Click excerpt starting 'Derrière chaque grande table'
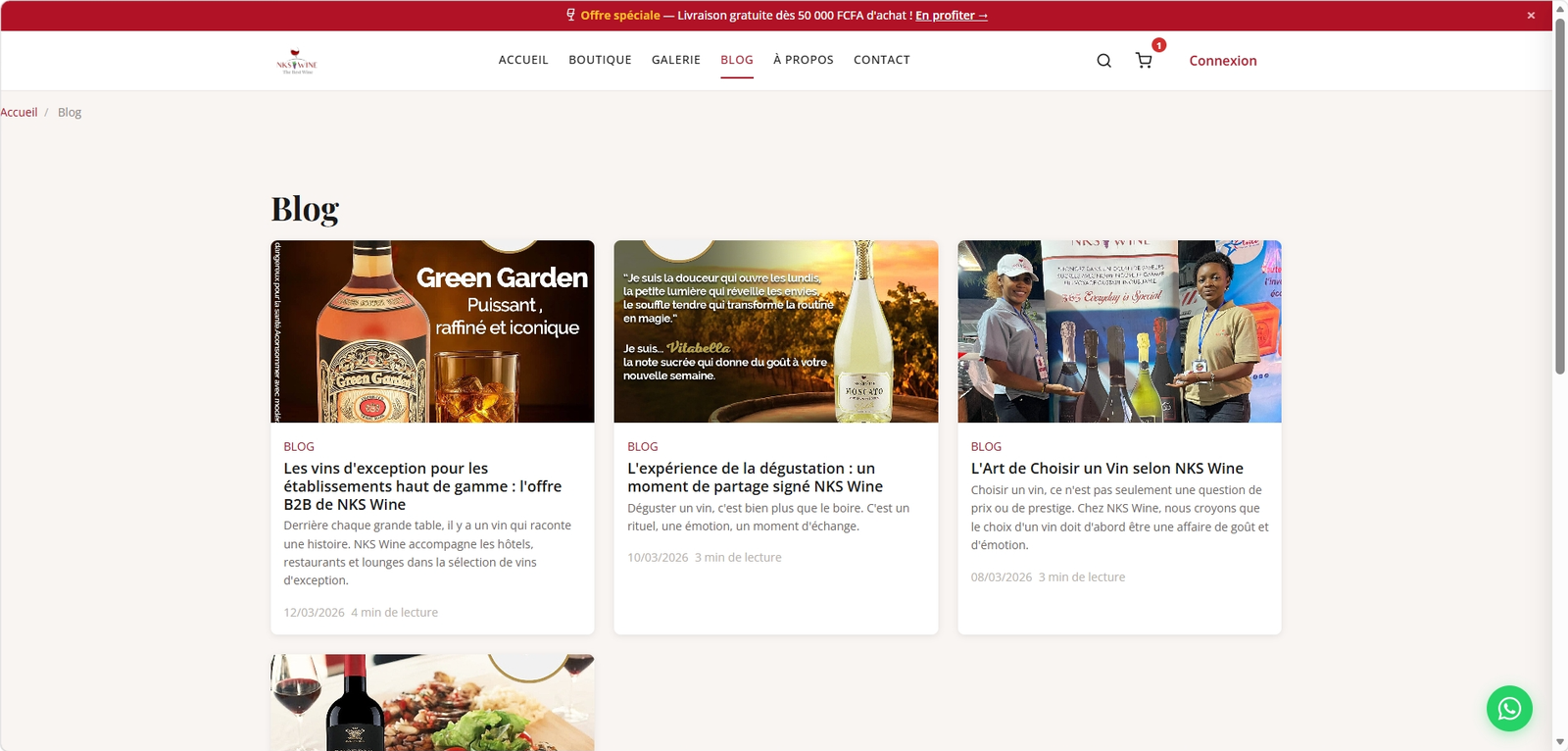Viewport: 1568px width, 751px height. [x=428, y=553]
